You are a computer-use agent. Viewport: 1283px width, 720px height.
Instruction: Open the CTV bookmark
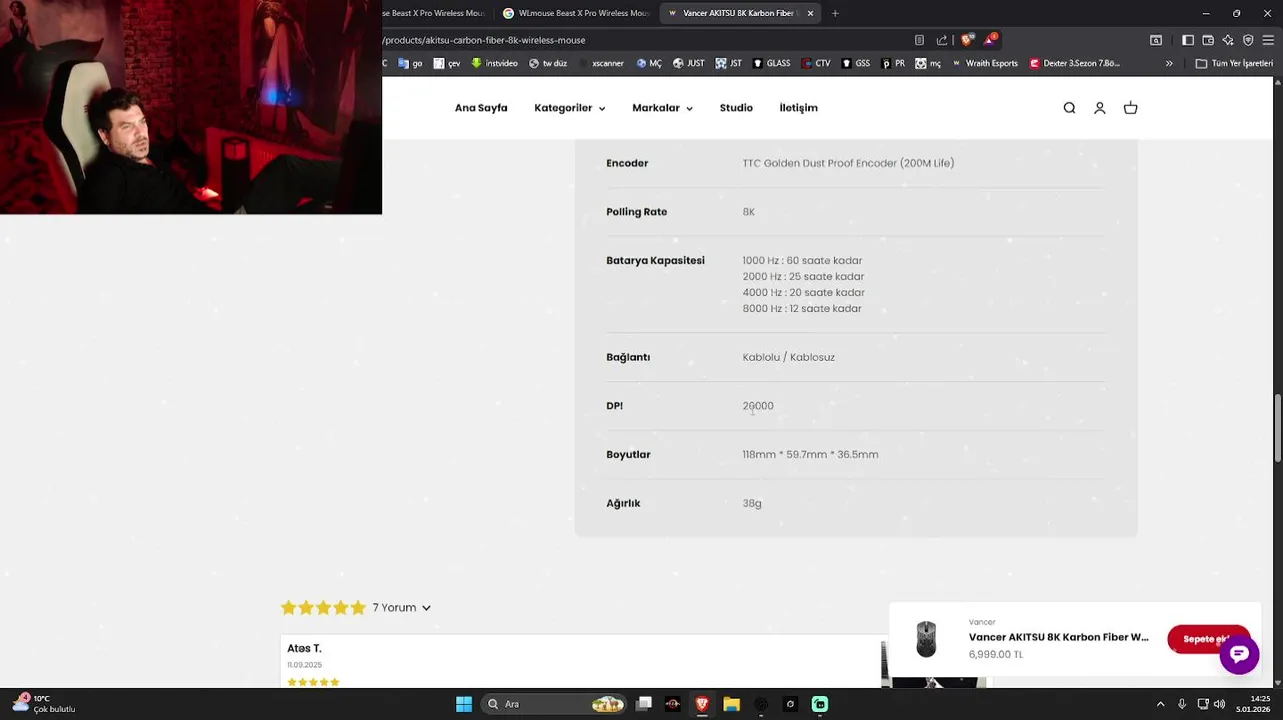pos(816,63)
